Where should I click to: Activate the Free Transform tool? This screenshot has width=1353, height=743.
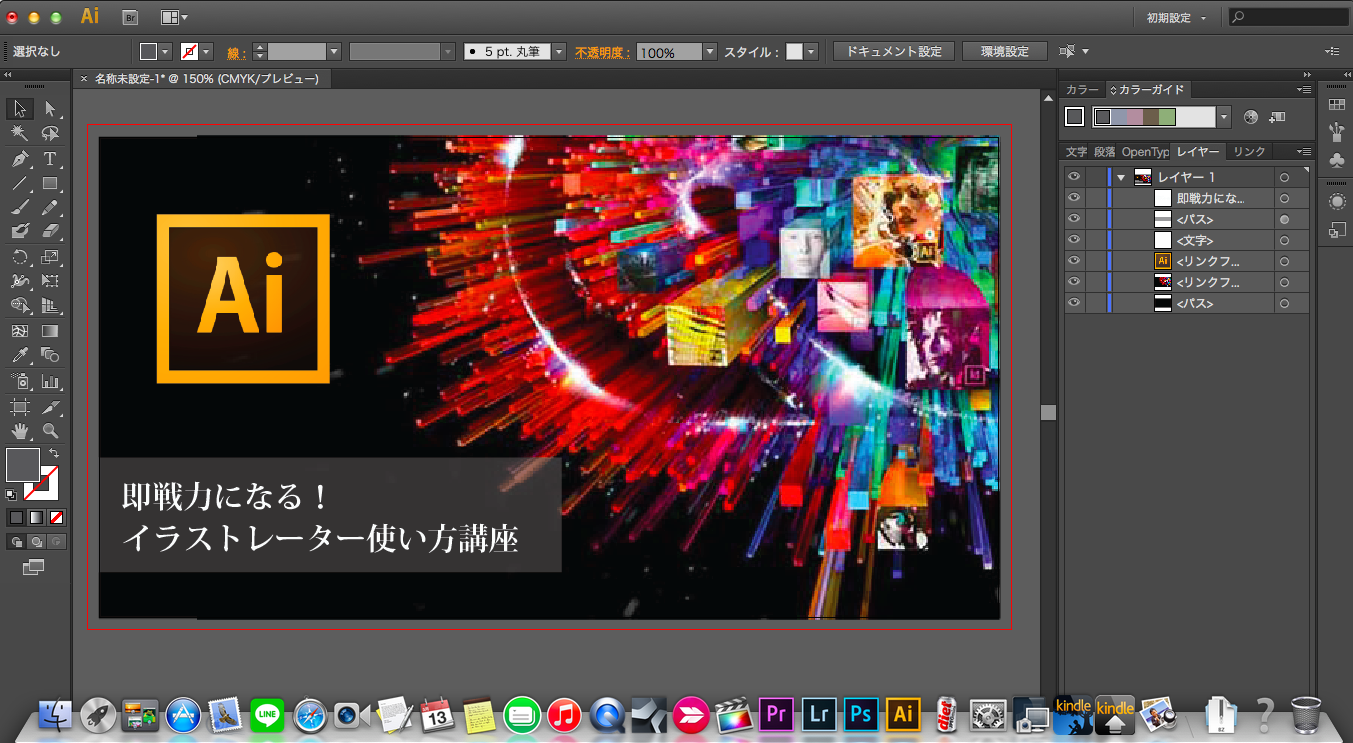pyautogui.click(x=50, y=281)
